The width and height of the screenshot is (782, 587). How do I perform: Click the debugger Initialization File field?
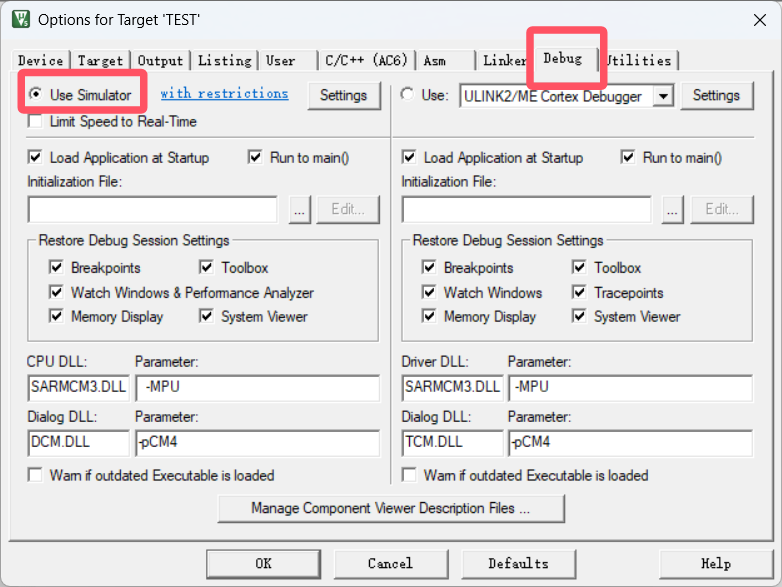(526, 209)
